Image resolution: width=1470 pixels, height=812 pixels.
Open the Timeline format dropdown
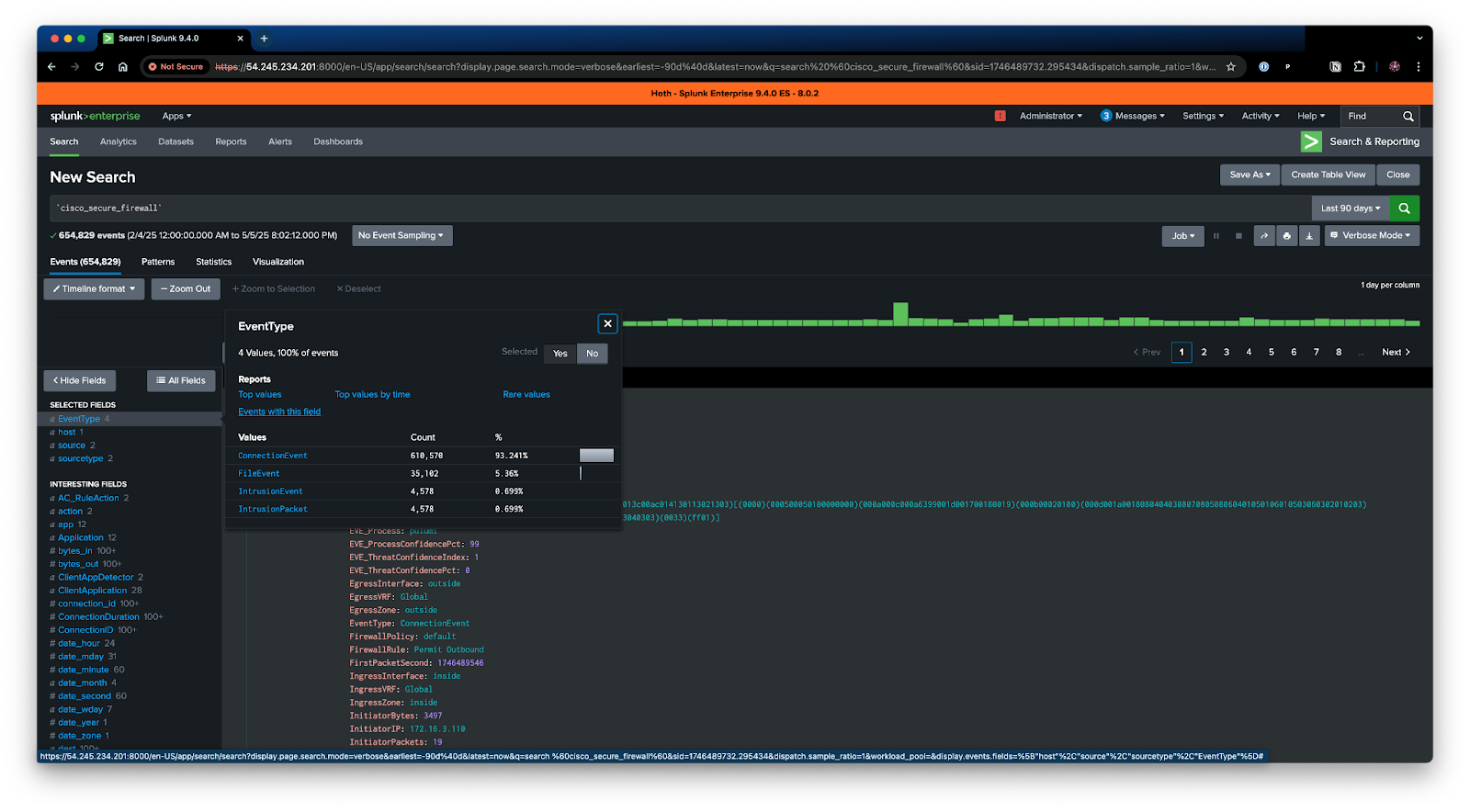(94, 289)
